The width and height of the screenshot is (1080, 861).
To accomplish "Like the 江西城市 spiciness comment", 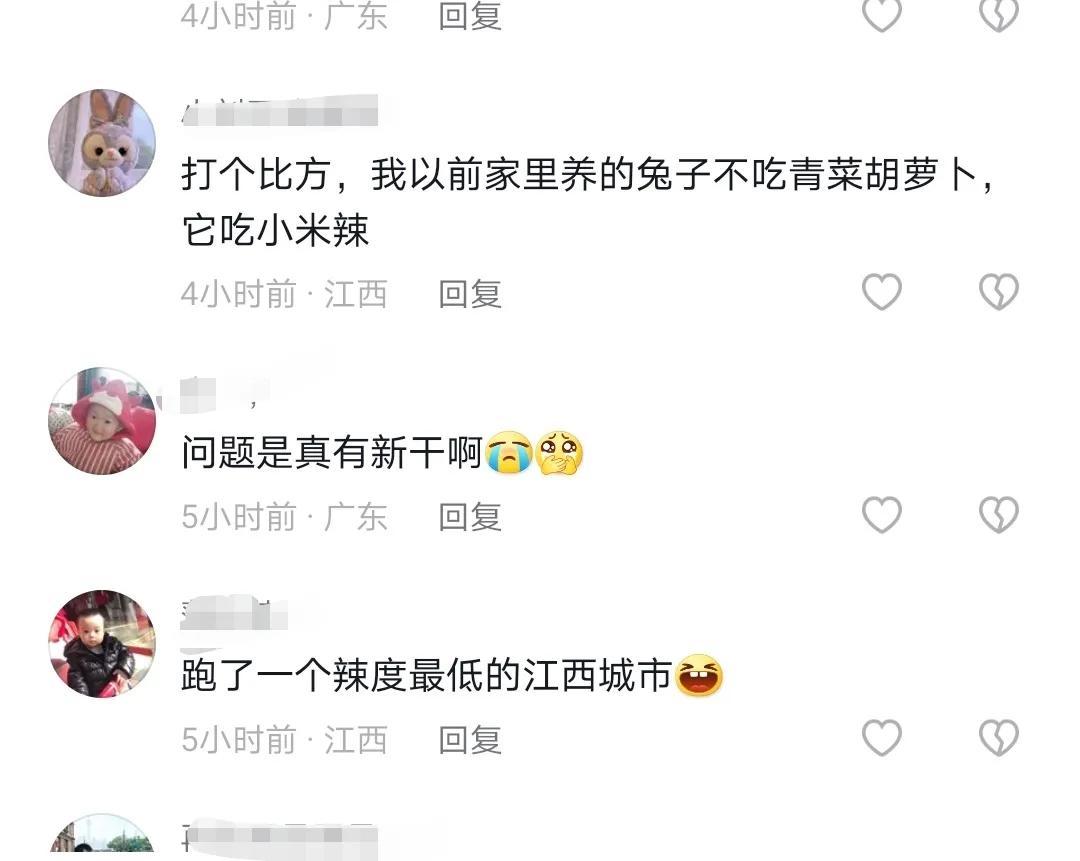I will pyautogui.click(x=882, y=738).
